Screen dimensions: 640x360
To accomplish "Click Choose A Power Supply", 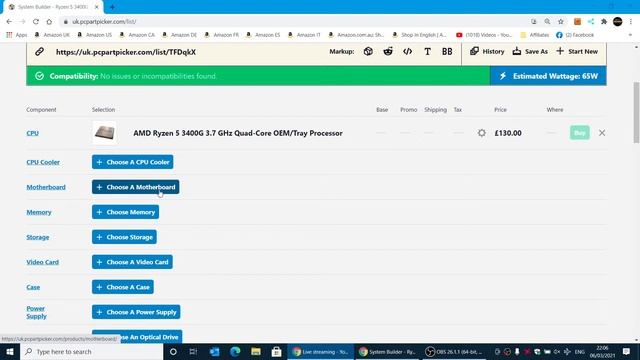I will coord(136,312).
